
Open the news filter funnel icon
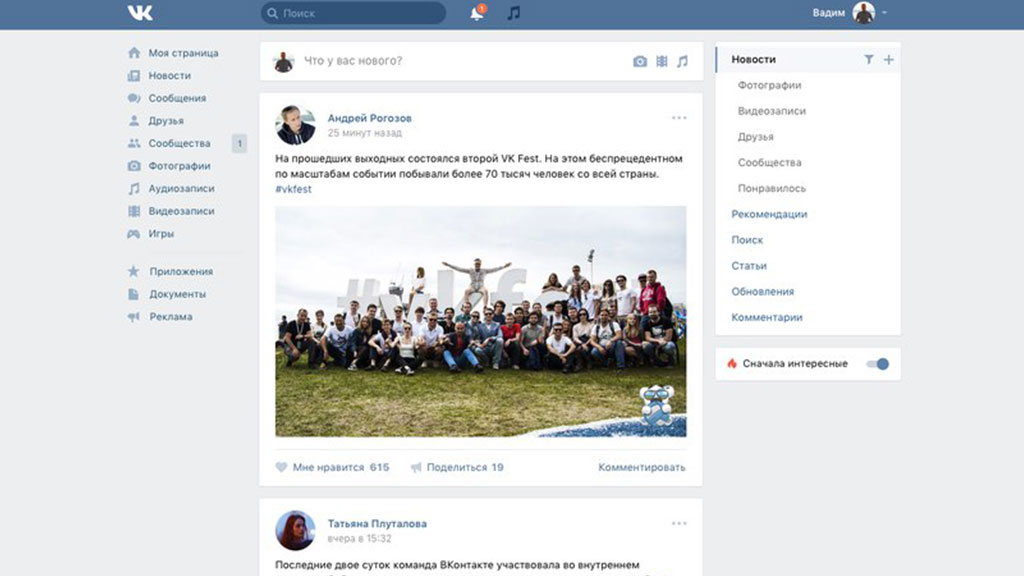tap(868, 60)
